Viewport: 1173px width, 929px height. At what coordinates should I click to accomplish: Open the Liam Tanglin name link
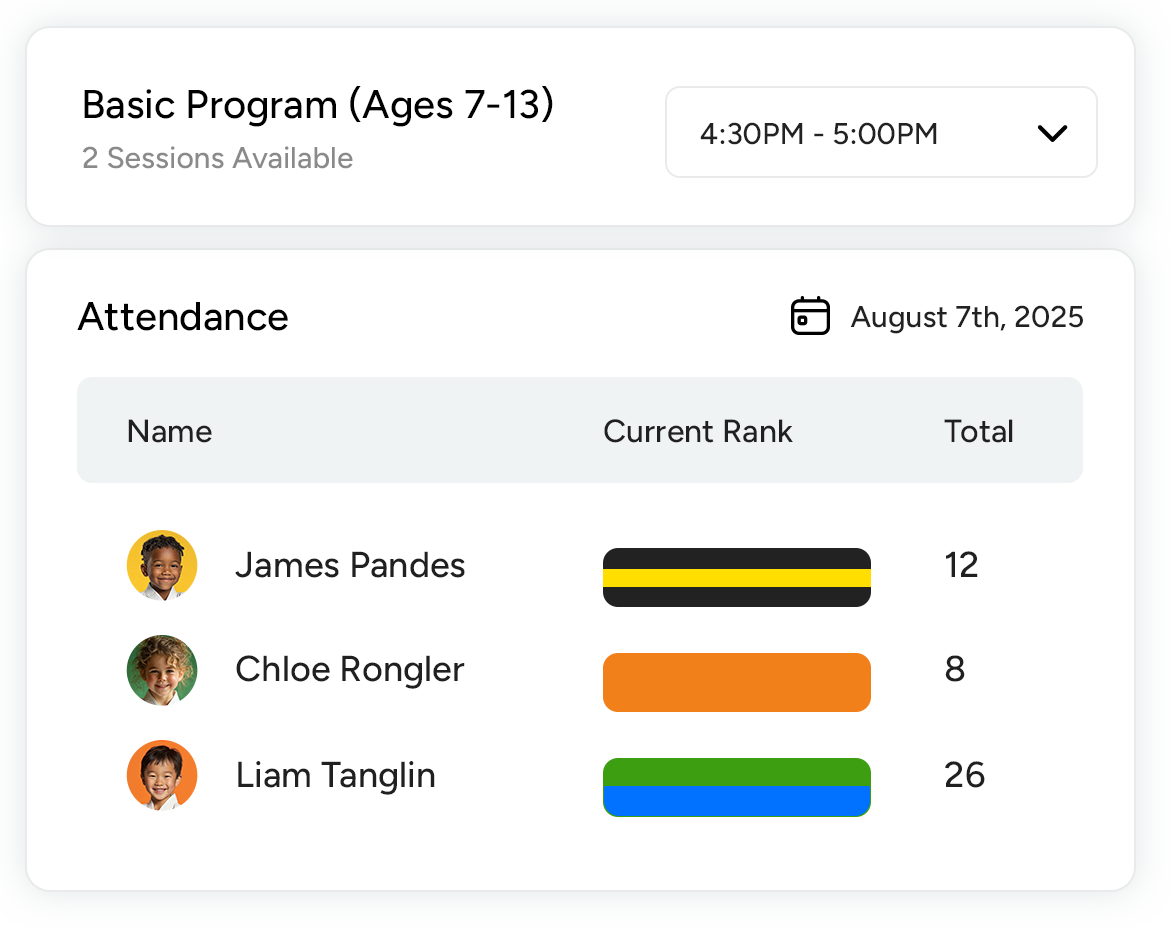[335, 775]
